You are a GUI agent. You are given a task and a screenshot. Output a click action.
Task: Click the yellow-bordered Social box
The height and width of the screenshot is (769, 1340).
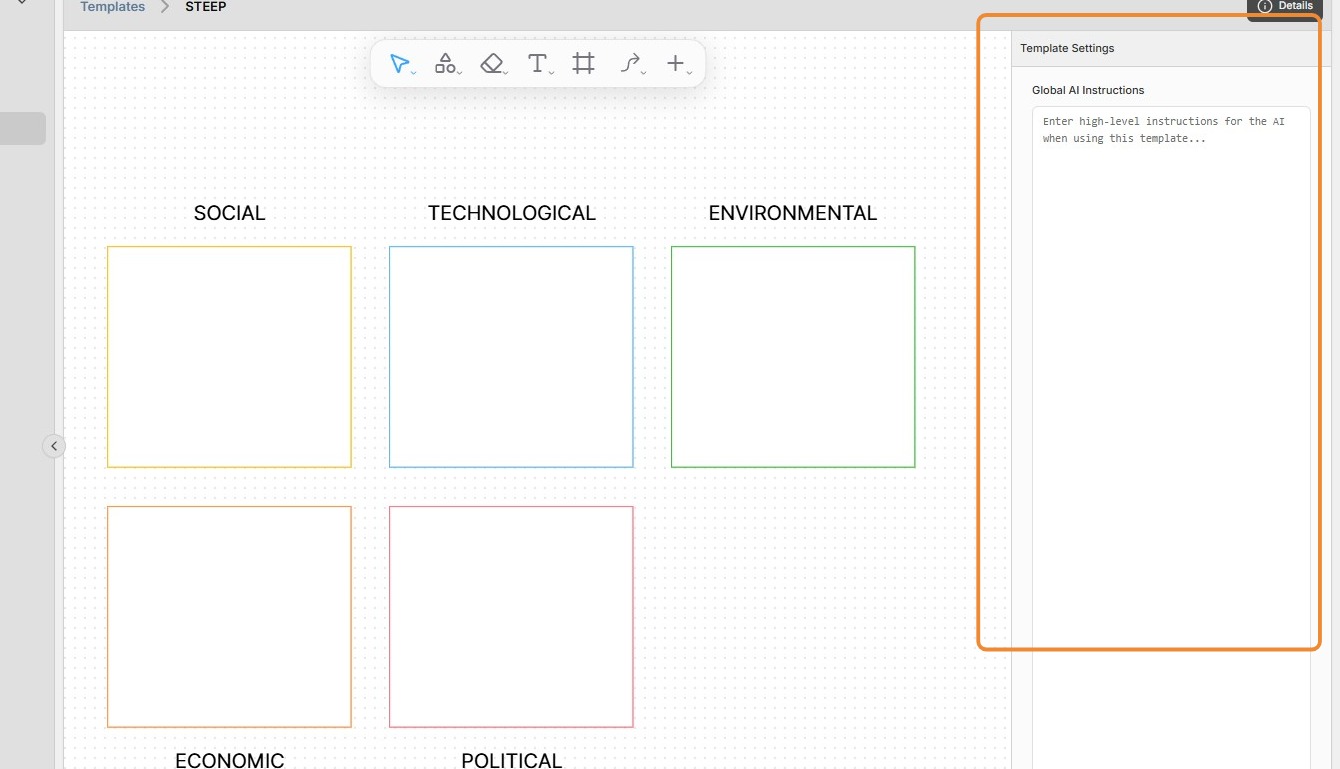click(229, 357)
